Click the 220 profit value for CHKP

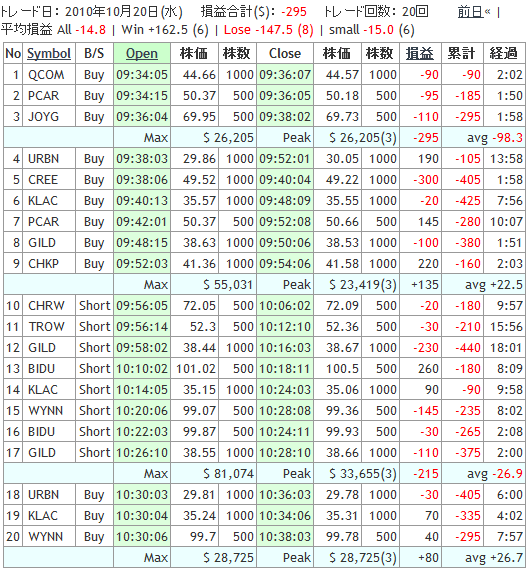(x=428, y=264)
